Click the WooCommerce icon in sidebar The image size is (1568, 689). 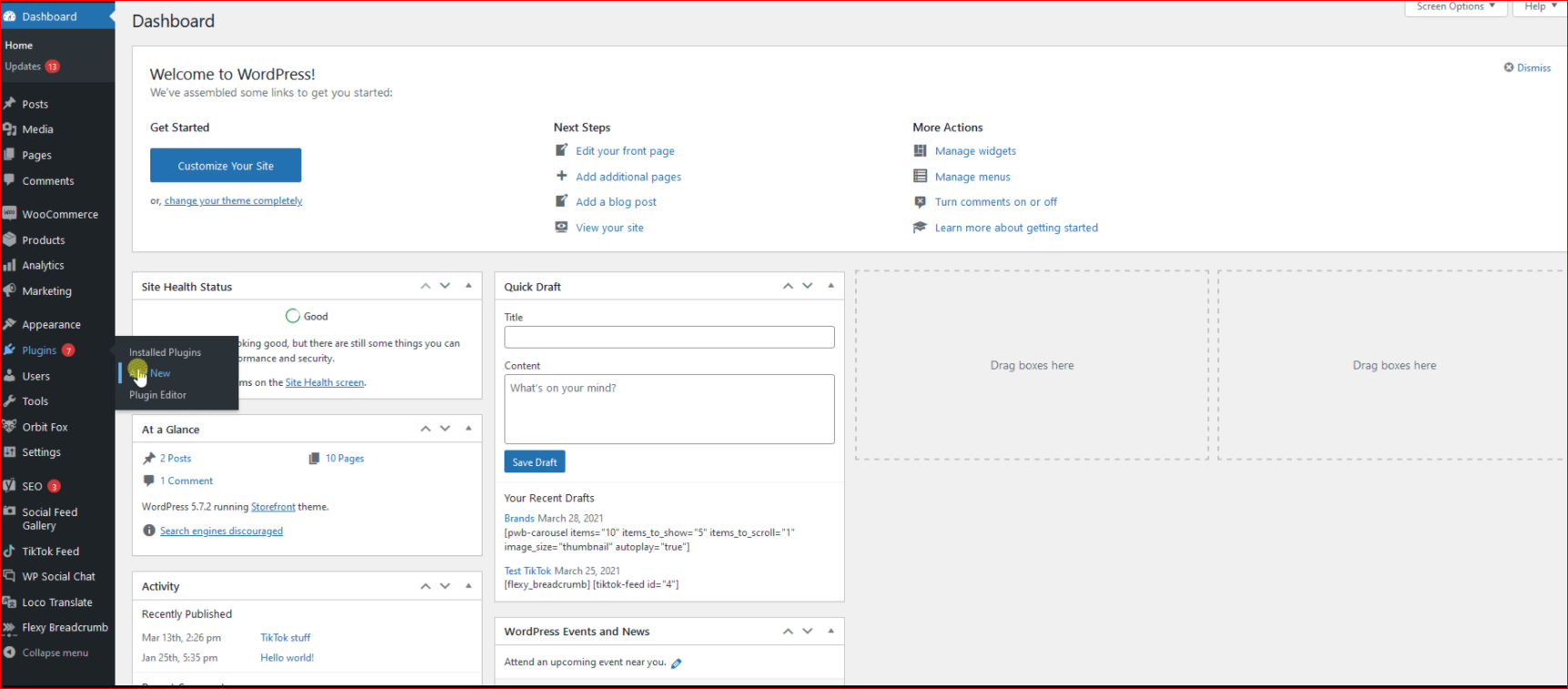pyautogui.click(x=10, y=214)
